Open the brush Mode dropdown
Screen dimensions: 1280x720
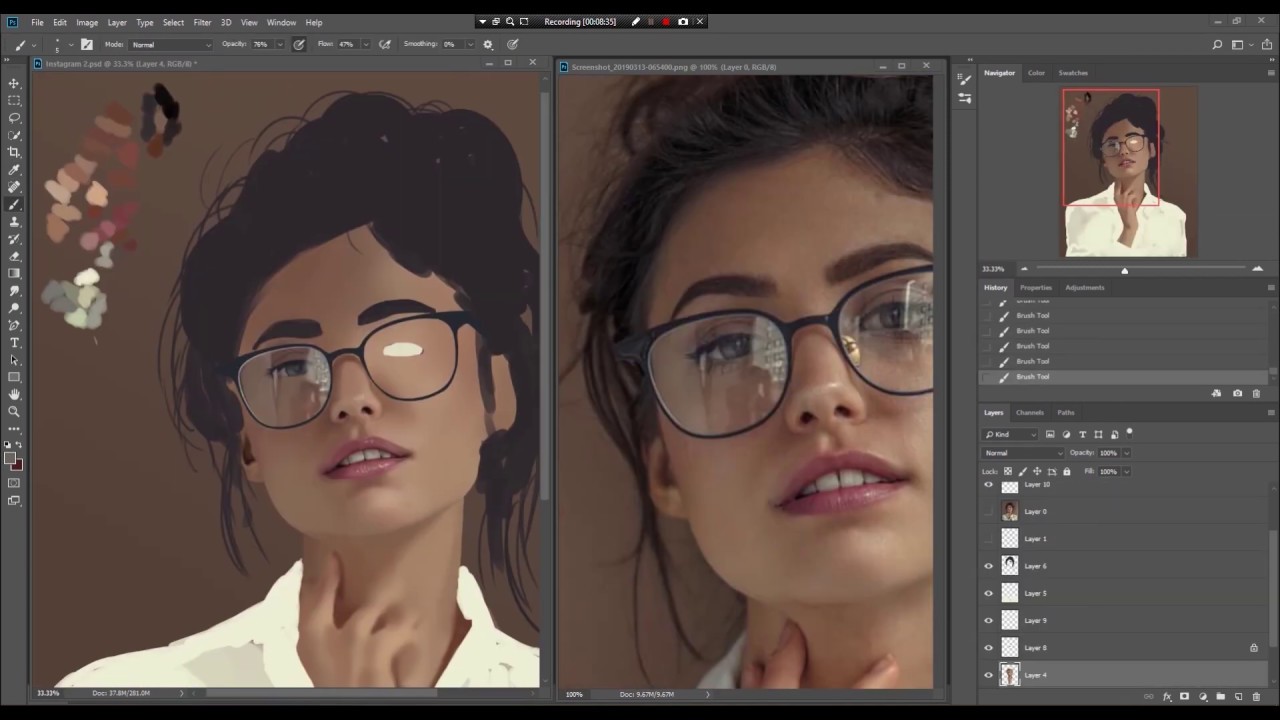coord(171,44)
